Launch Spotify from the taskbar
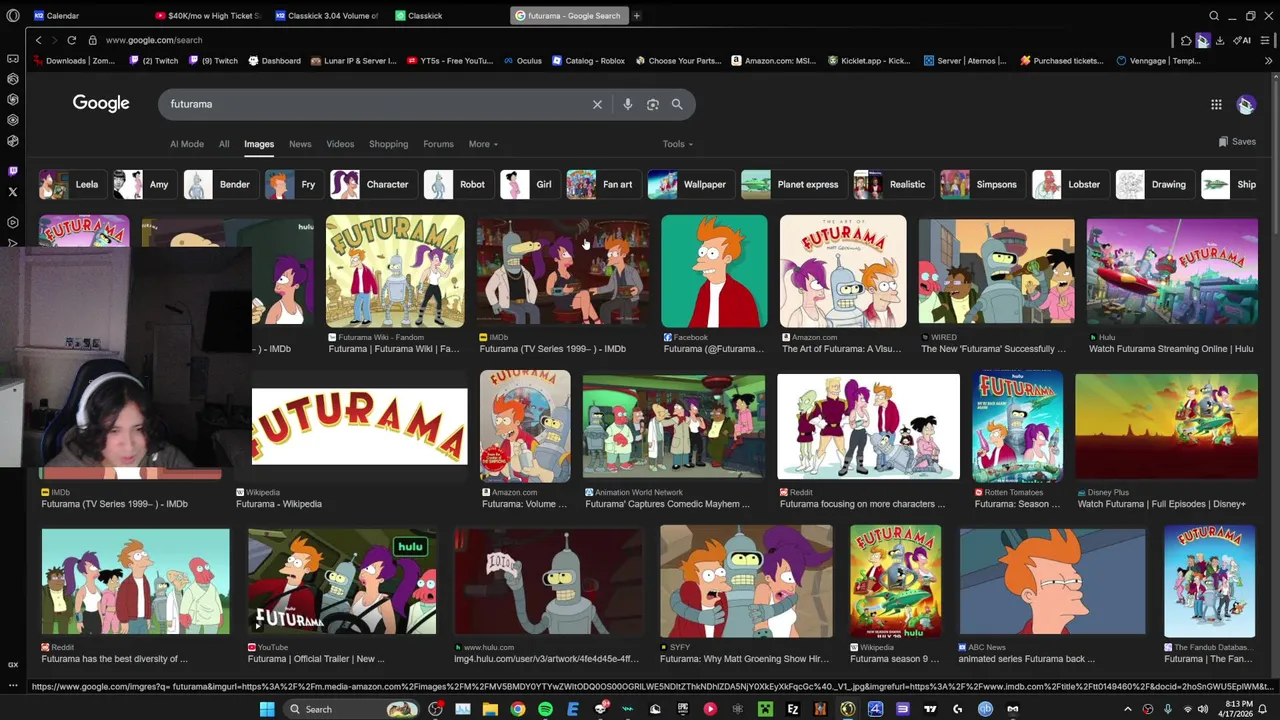1280x720 pixels. (545, 709)
